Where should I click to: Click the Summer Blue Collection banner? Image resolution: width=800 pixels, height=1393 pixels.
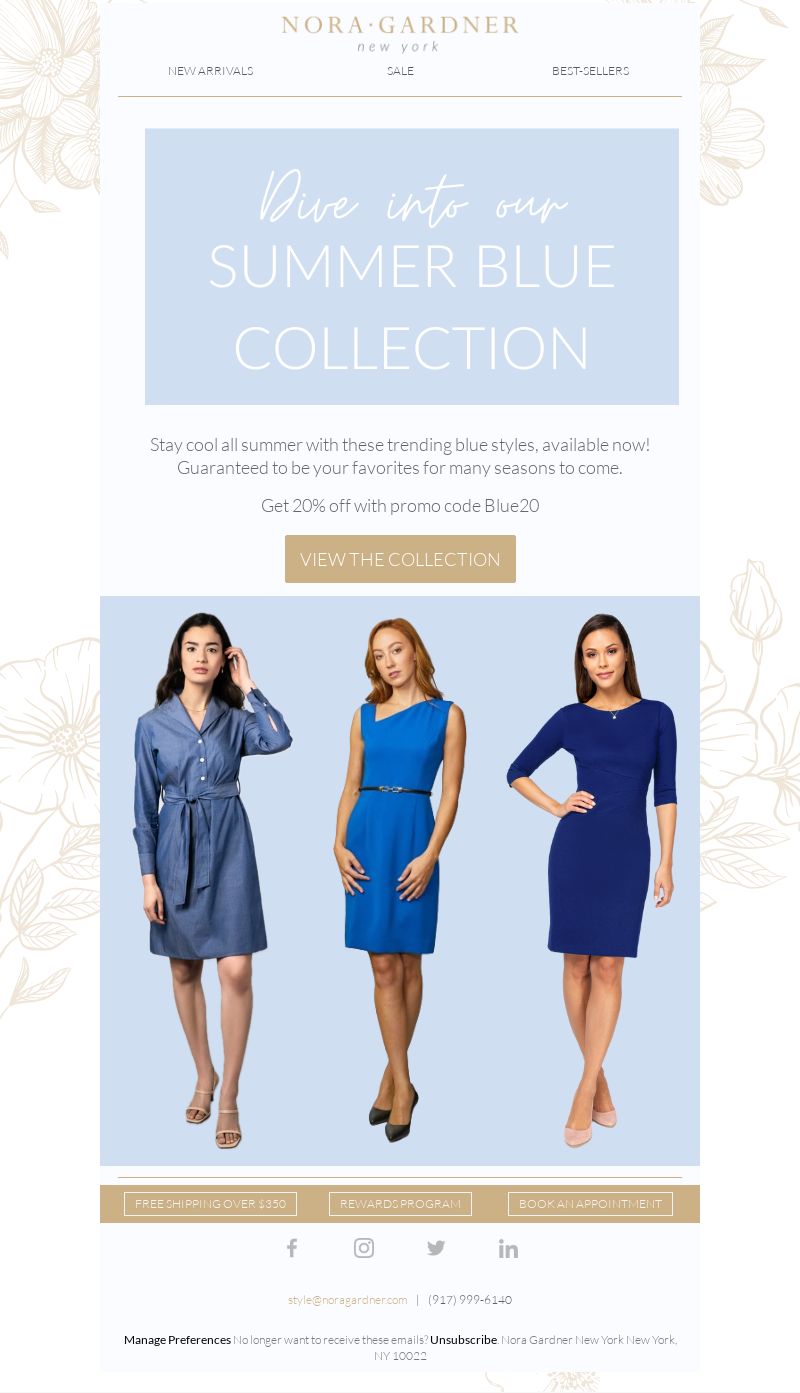[412, 267]
